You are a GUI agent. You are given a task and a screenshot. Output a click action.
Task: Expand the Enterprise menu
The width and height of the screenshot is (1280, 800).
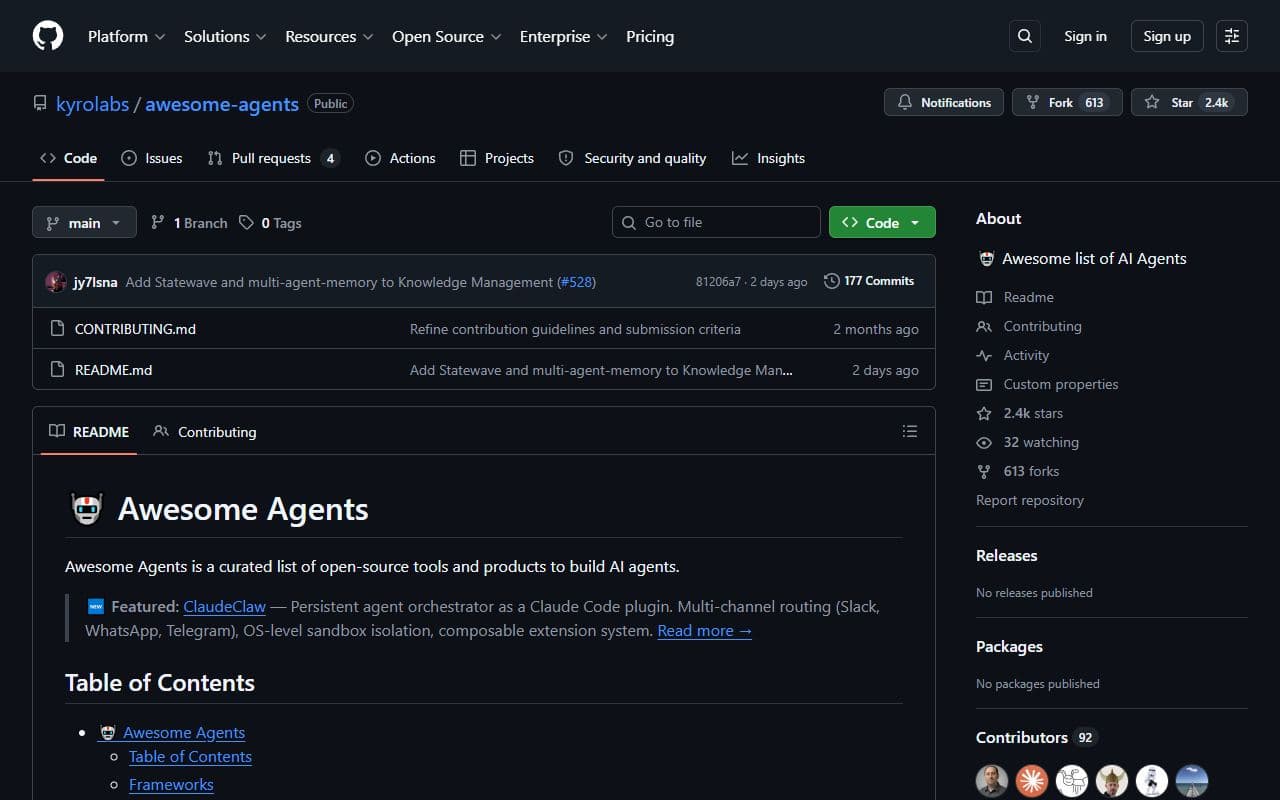coord(563,36)
